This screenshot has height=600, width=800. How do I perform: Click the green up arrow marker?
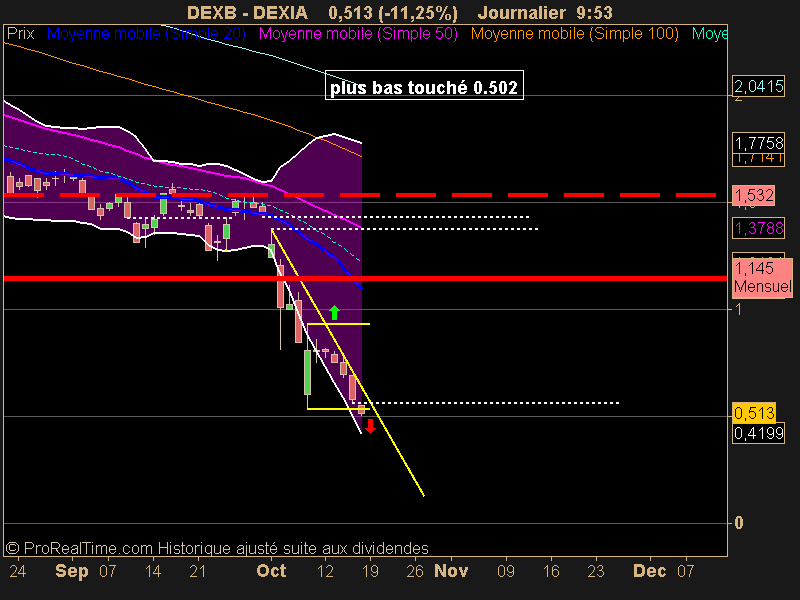coord(334,312)
